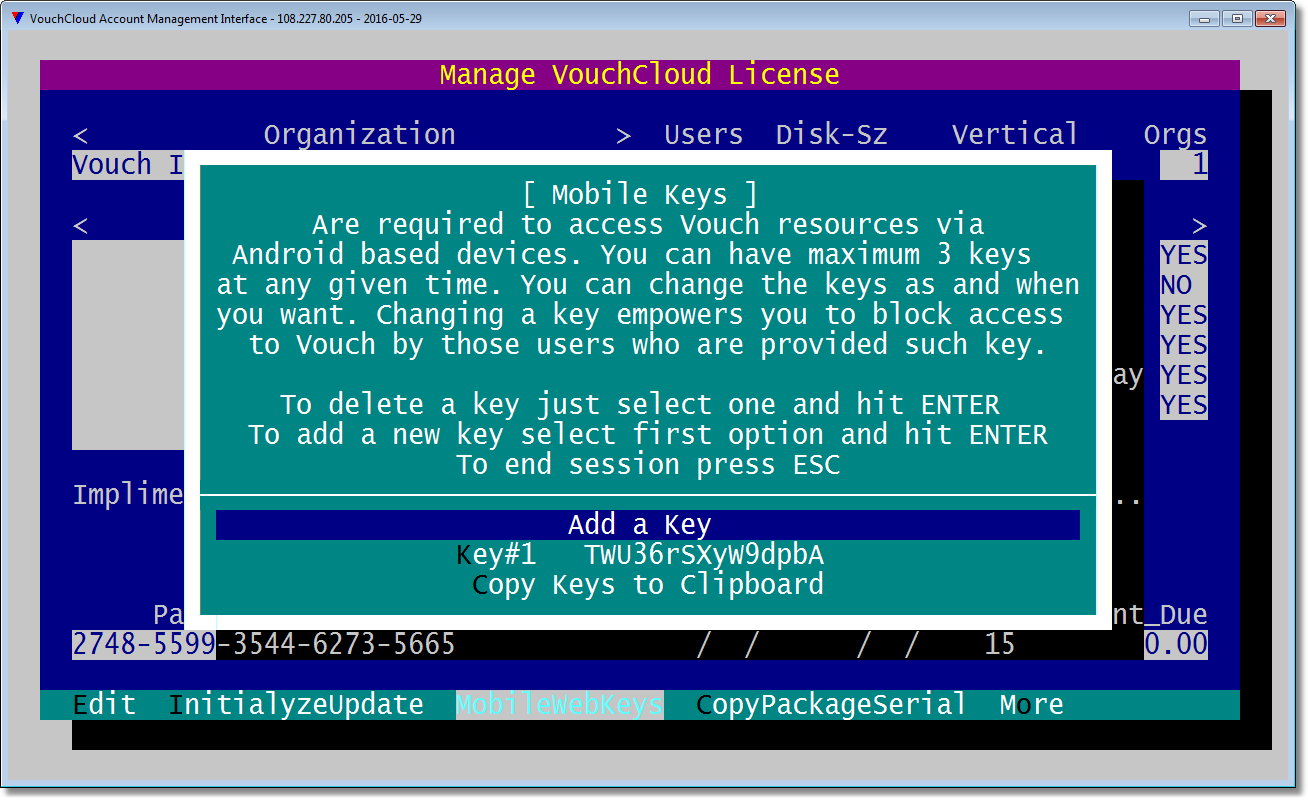The width and height of the screenshot is (1308, 800).
Task: Click the package serial 2748-5599
Action: click(144, 645)
